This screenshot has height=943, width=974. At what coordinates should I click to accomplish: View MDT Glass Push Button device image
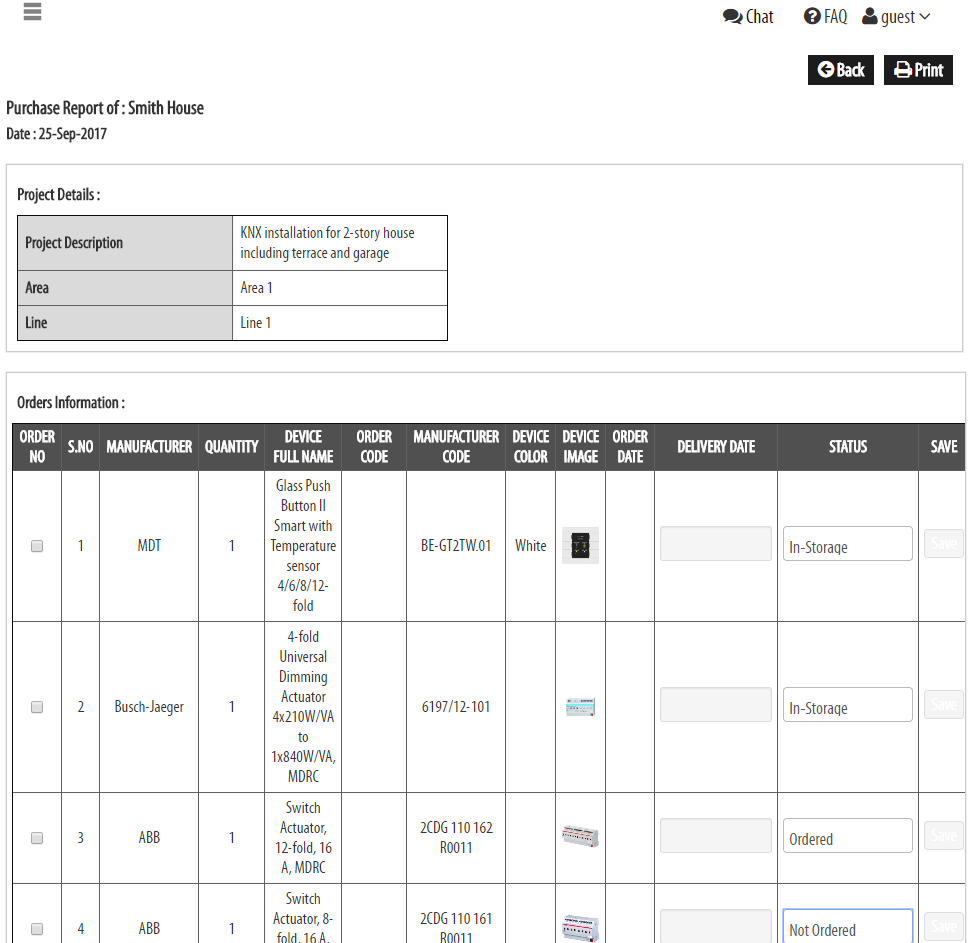coord(580,545)
